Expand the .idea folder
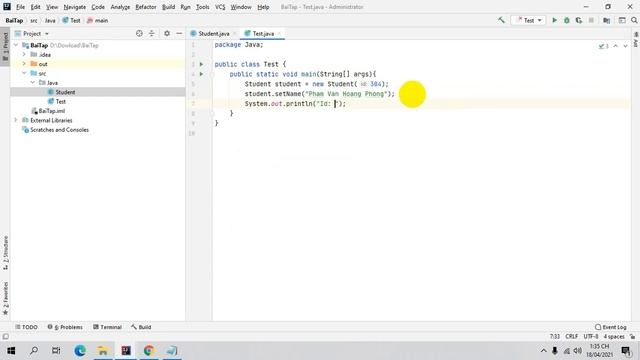 tap(24, 55)
